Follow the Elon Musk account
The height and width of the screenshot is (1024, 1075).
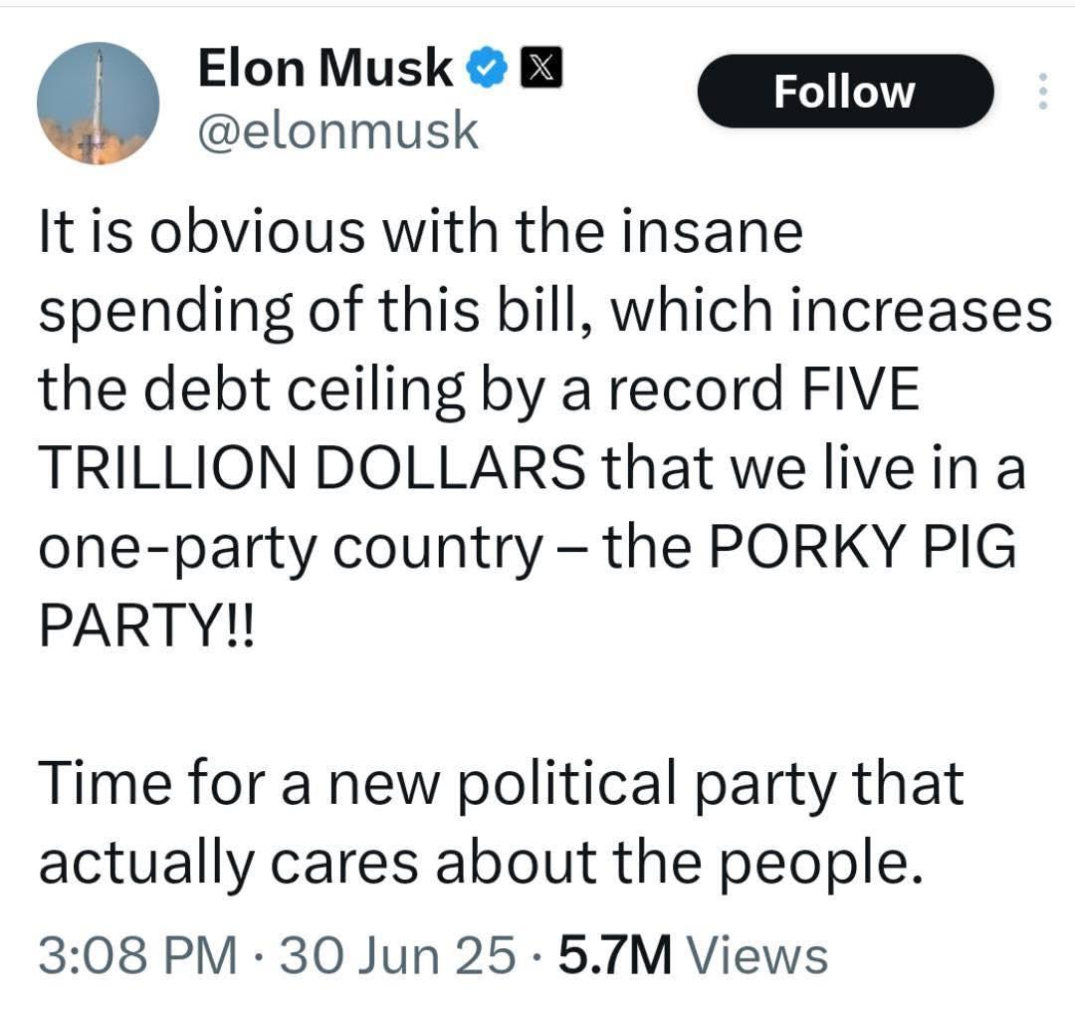(845, 91)
